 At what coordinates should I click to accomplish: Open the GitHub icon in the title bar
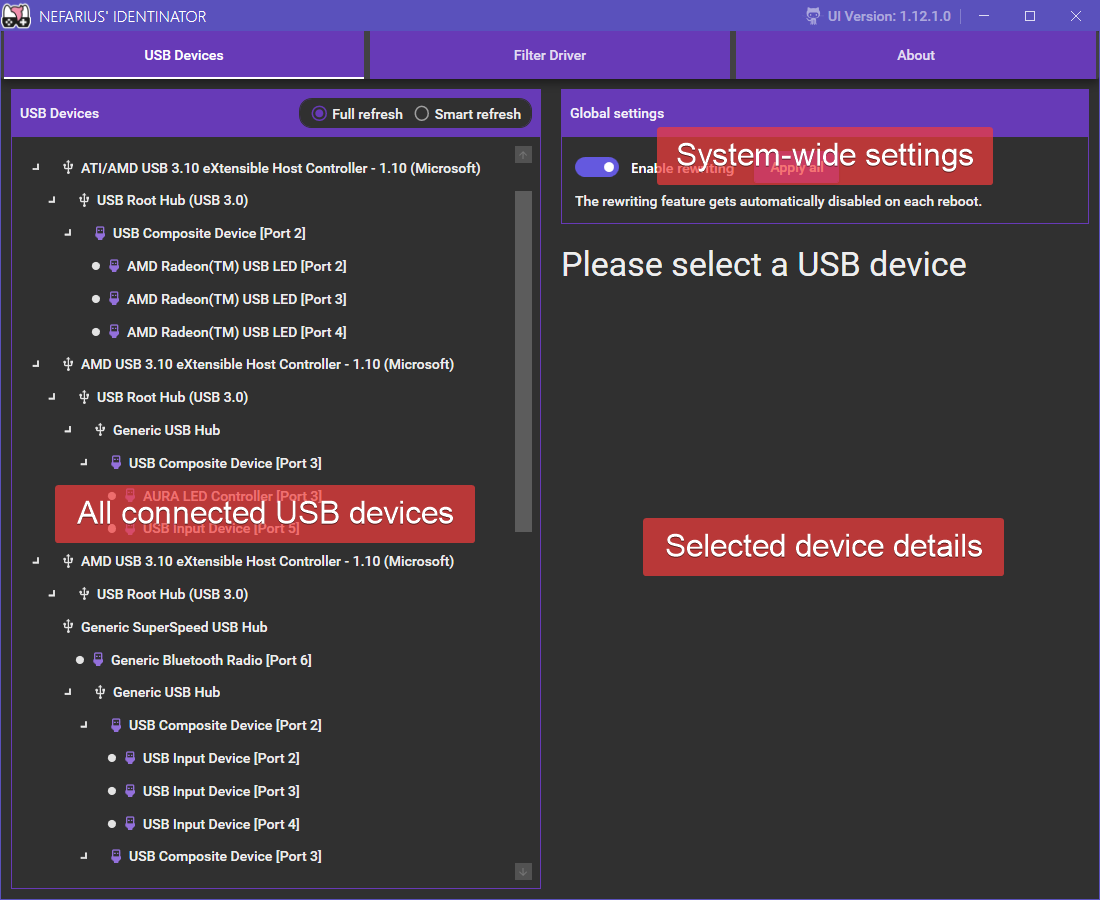pyautogui.click(x=813, y=16)
